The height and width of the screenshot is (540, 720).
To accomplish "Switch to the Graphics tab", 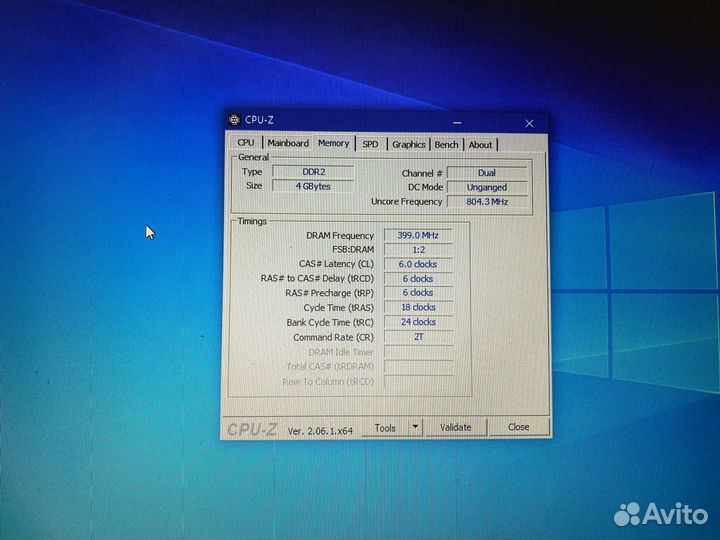I will (x=409, y=145).
